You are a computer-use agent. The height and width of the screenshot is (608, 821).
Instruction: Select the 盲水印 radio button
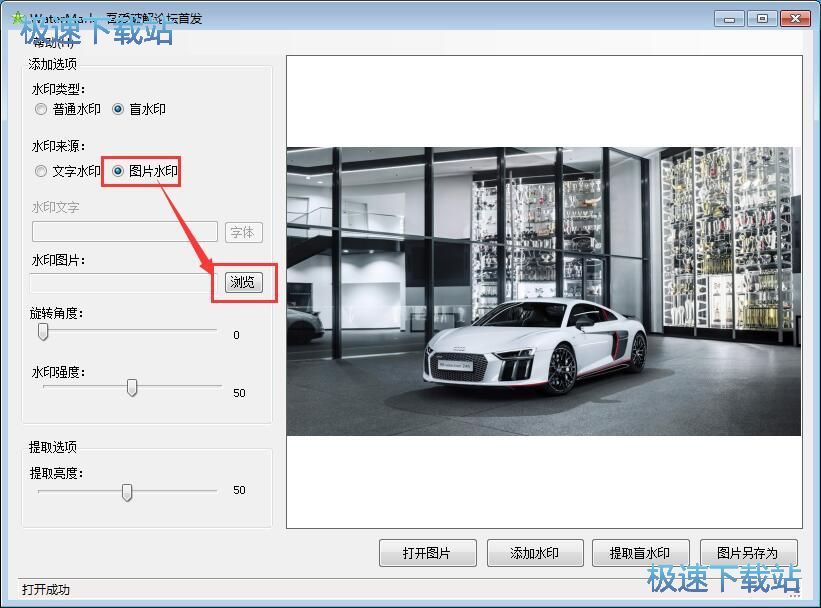[118, 109]
